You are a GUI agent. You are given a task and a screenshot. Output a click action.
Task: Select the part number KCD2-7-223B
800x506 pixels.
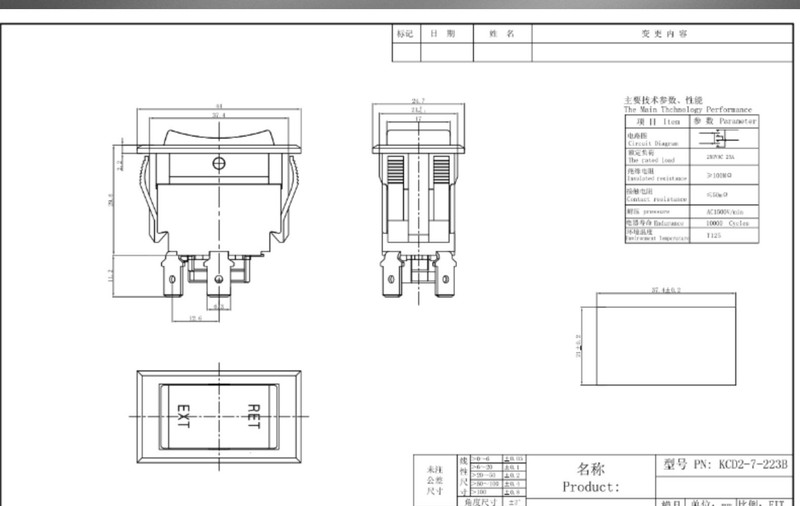753,465
